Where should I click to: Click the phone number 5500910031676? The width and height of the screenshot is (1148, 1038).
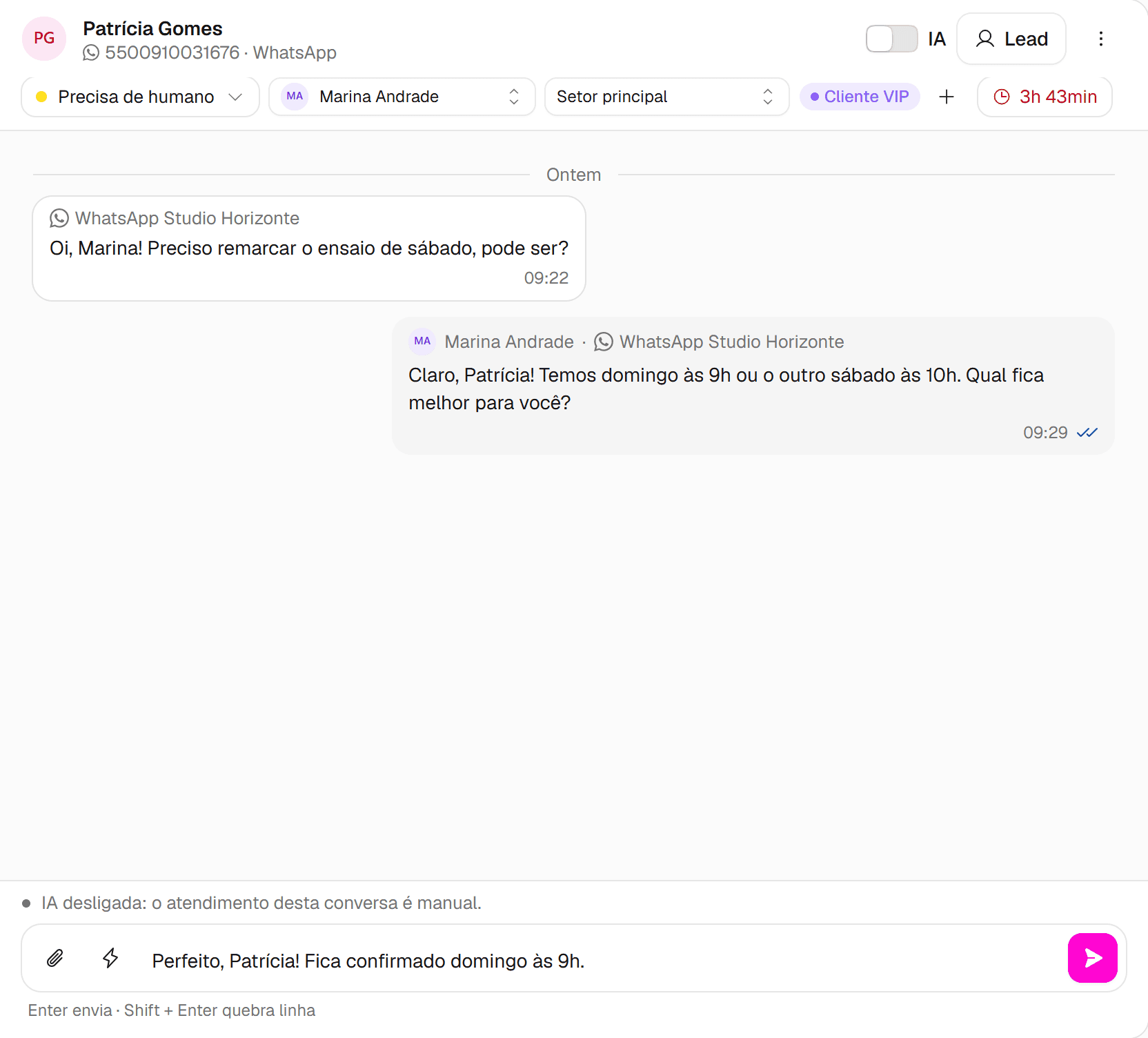point(172,52)
